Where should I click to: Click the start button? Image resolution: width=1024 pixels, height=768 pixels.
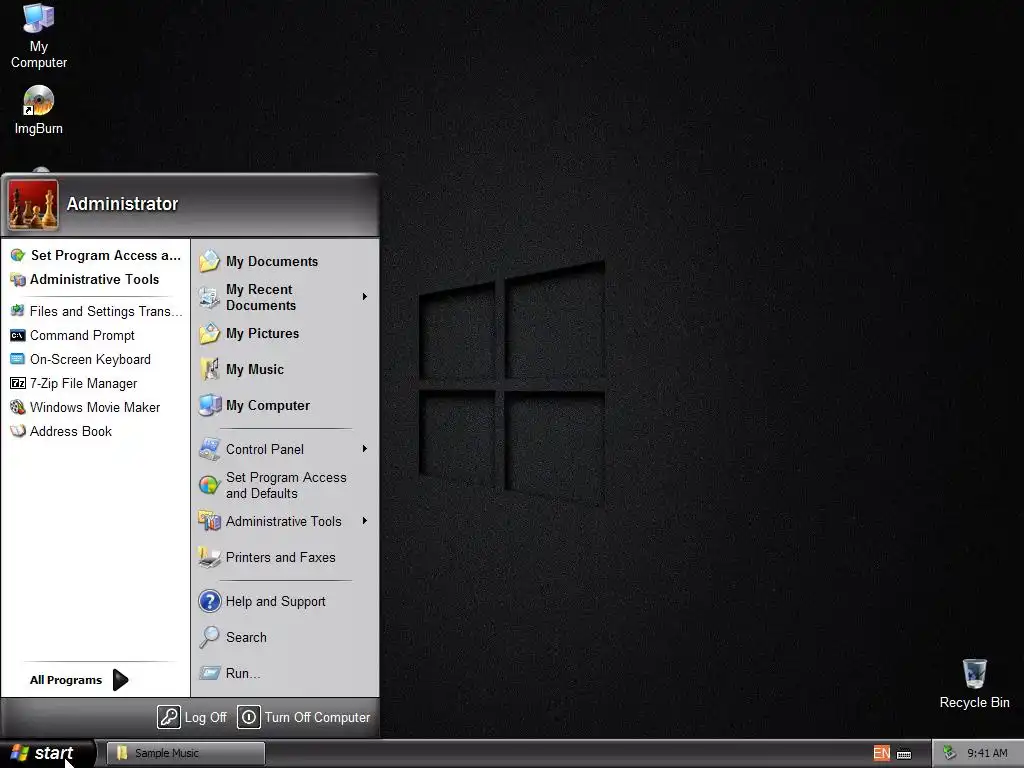(x=48, y=753)
